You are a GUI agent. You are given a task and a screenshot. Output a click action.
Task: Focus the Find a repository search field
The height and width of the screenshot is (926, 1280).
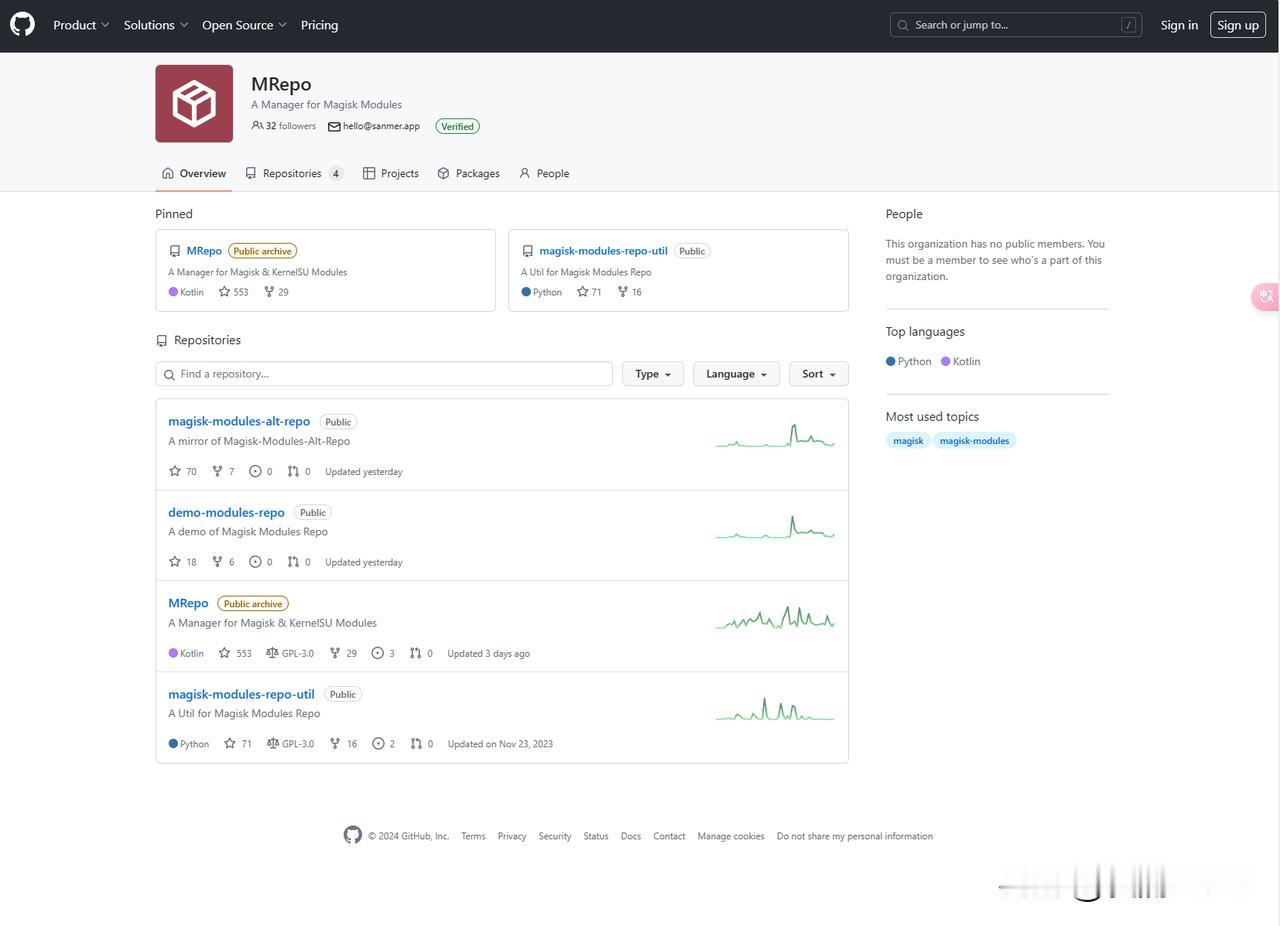pyautogui.click(x=384, y=374)
